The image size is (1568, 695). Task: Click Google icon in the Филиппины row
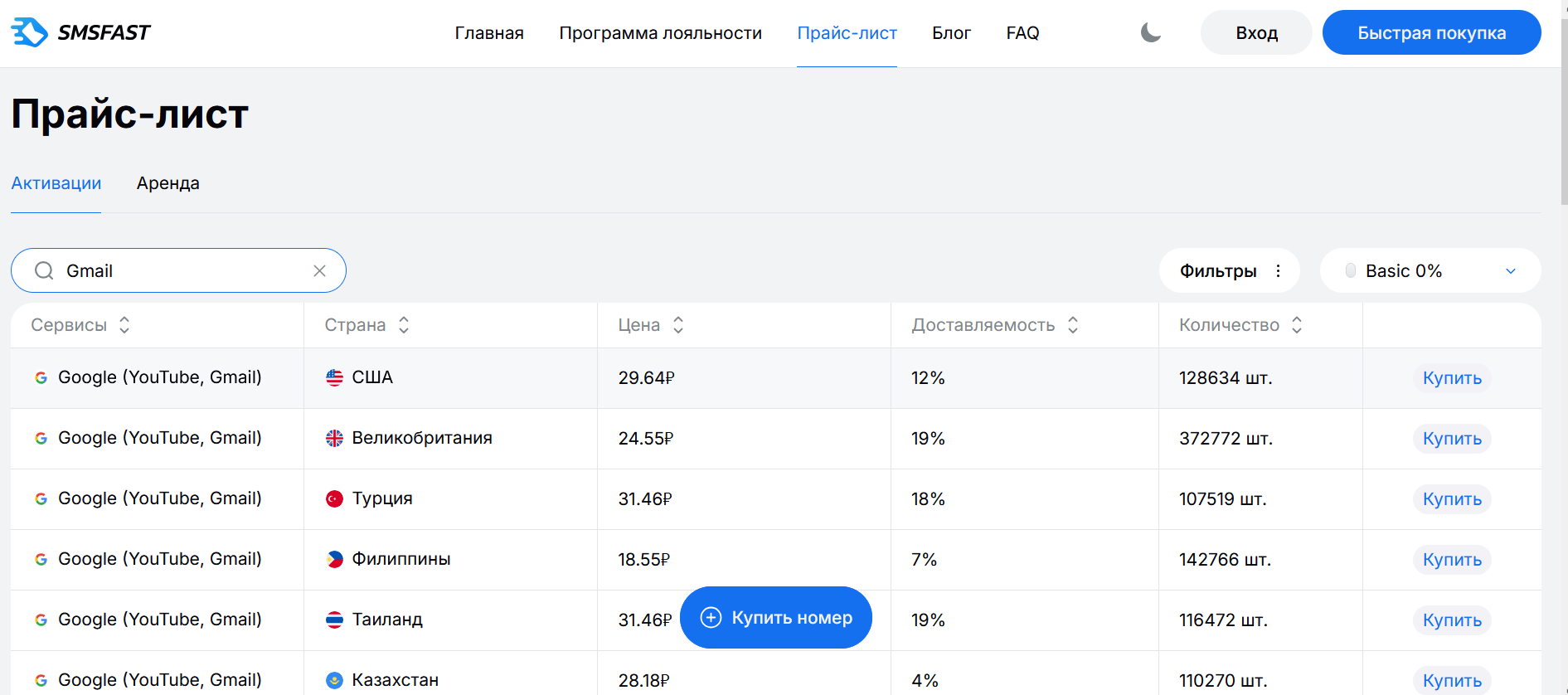(x=41, y=560)
